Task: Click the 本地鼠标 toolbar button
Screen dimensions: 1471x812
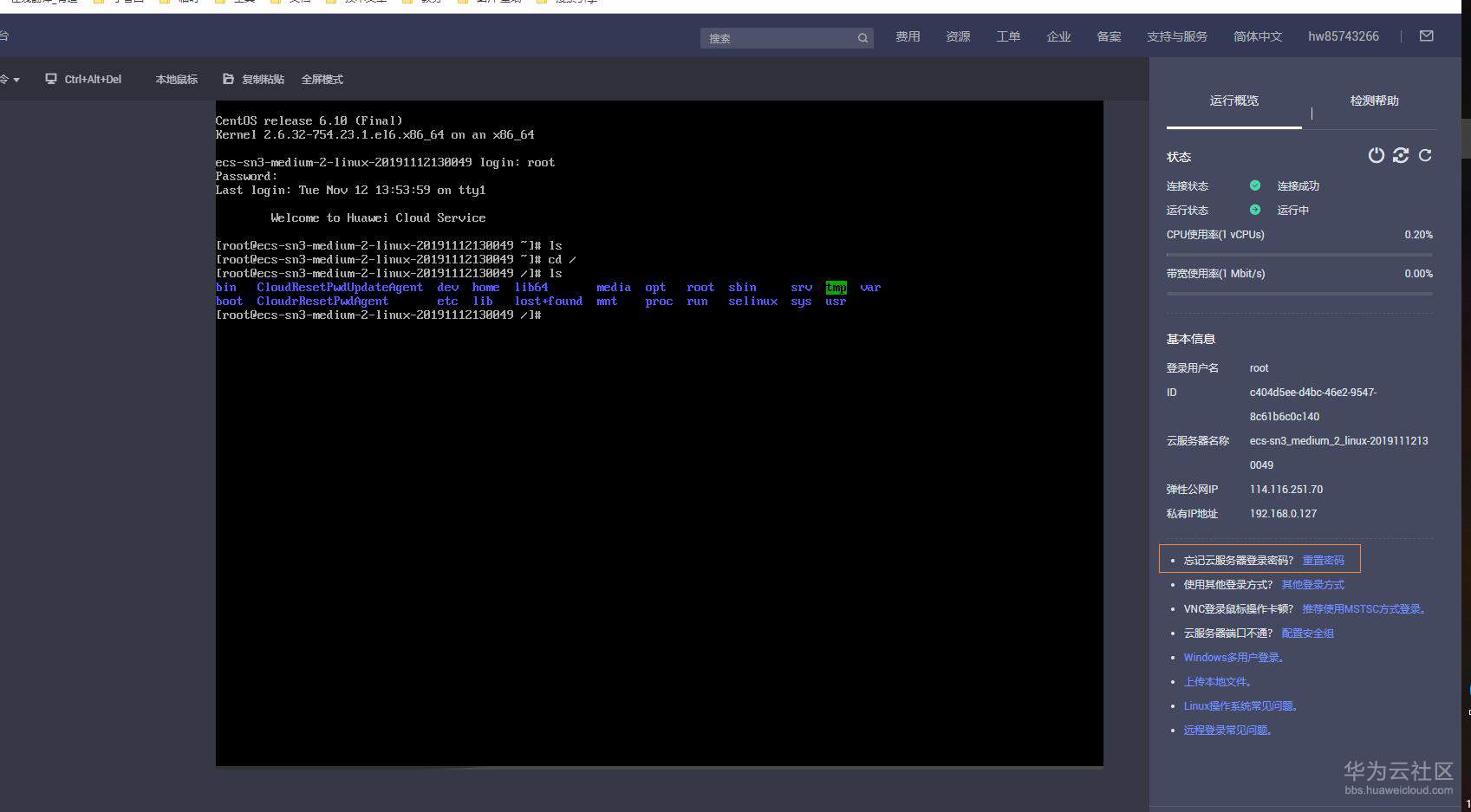Action: click(x=176, y=80)
